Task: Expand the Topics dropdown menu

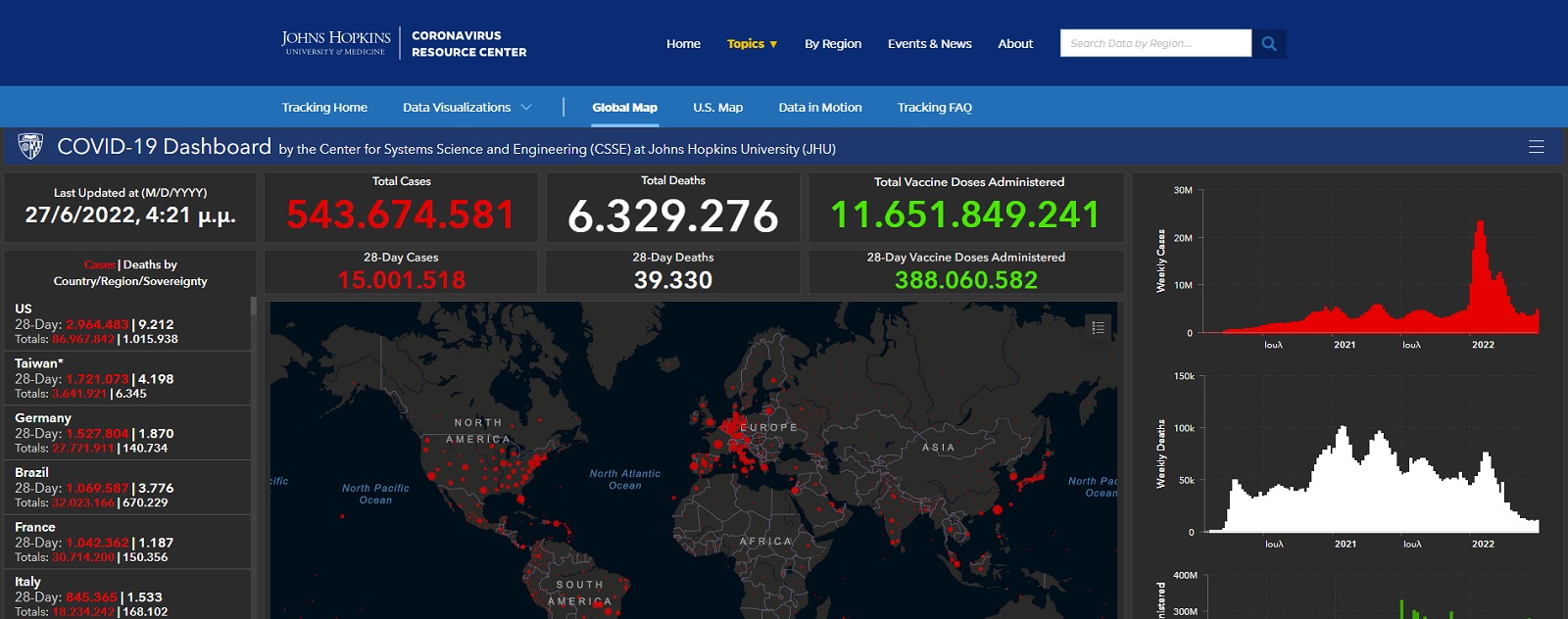Action: point(752,43)
